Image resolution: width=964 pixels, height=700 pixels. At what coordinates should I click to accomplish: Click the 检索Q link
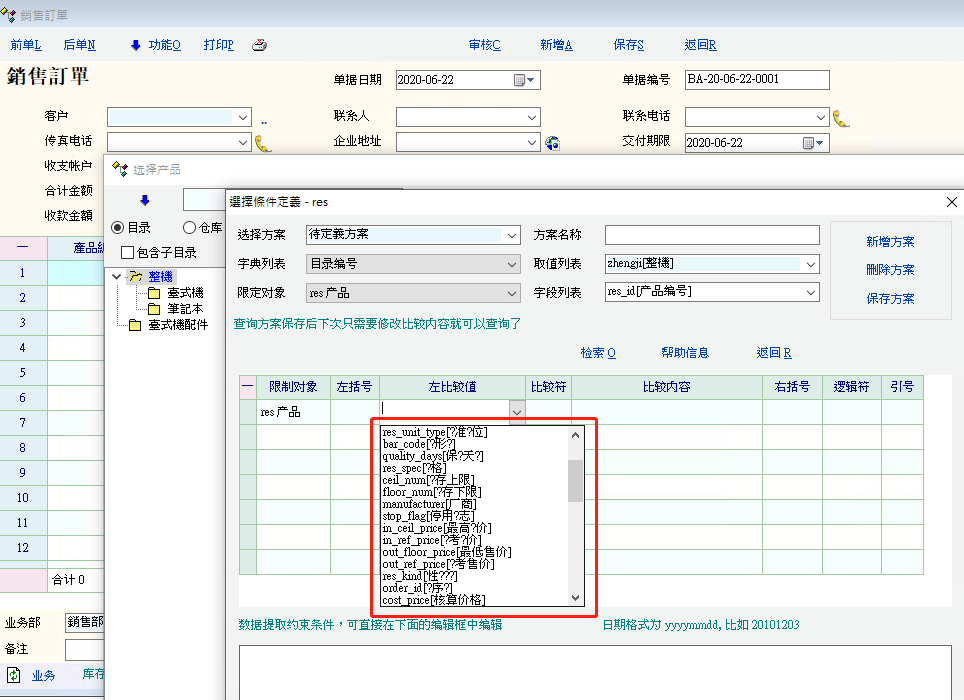point(597,353)
